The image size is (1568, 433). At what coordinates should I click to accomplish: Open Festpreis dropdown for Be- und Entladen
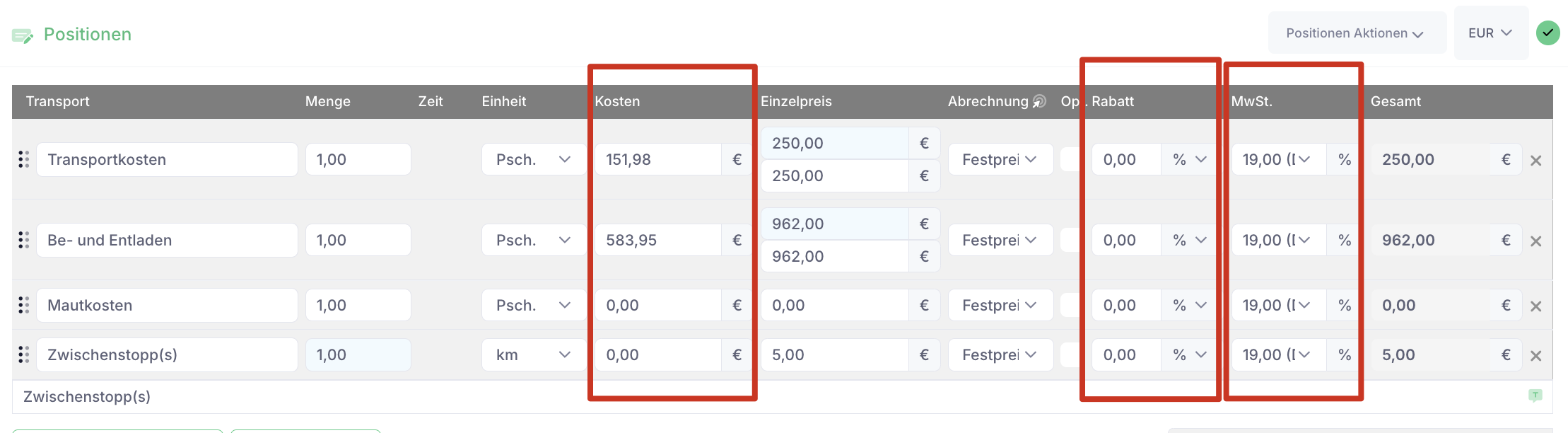pos(1000,241)
